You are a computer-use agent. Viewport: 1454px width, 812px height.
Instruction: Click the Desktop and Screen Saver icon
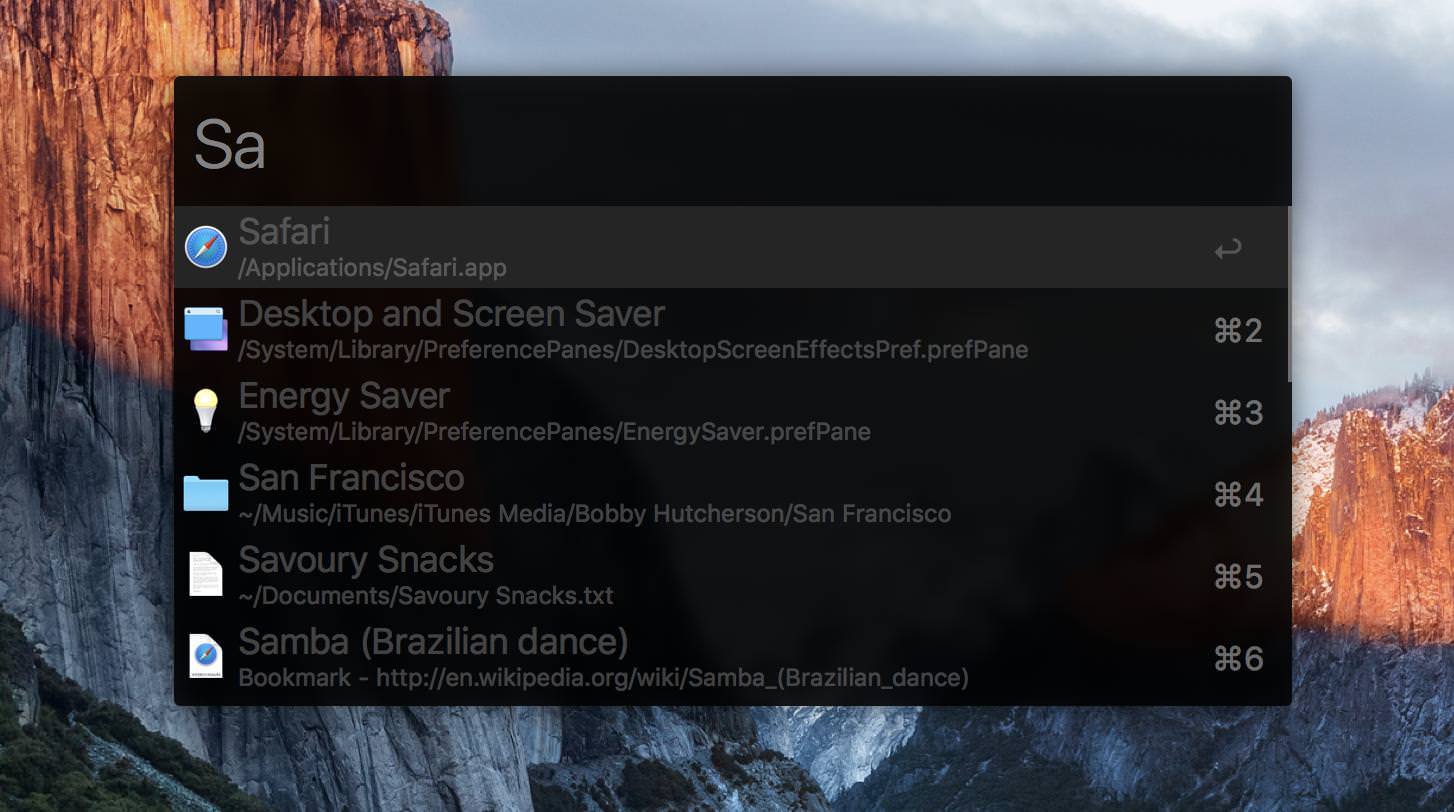click(206, 329)
